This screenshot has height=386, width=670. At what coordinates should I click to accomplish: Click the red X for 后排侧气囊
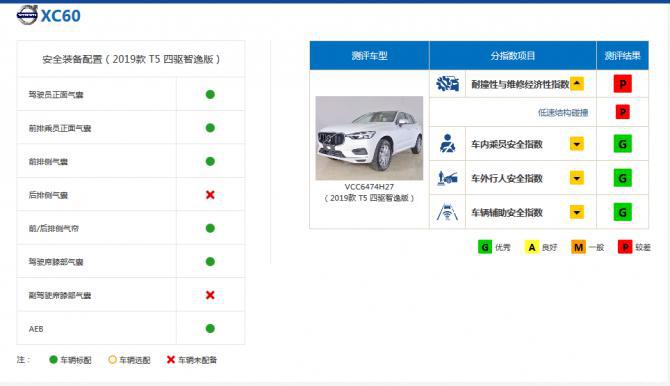click(x=210, y=195)
